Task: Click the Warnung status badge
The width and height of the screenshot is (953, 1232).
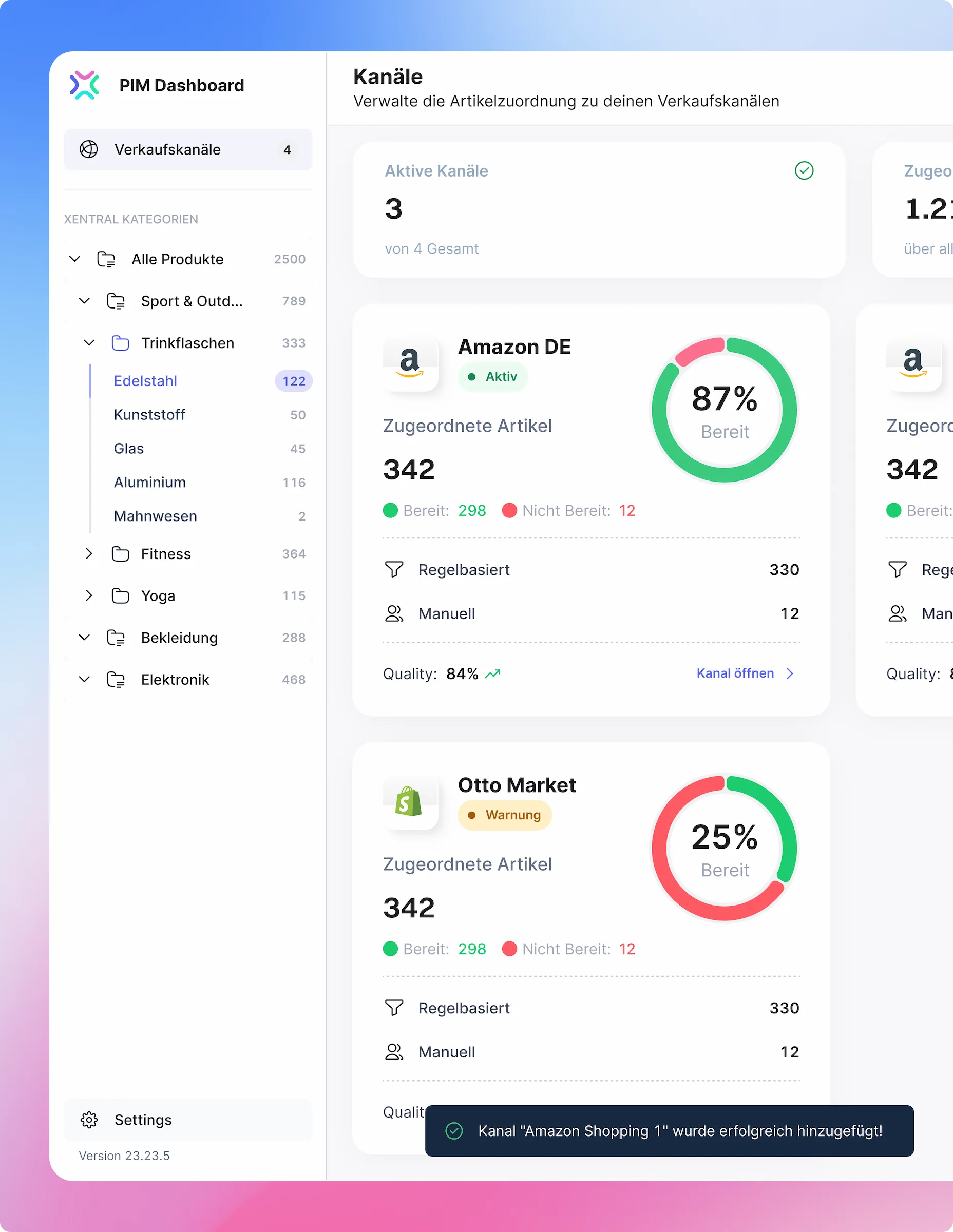Action: point(505,815)
